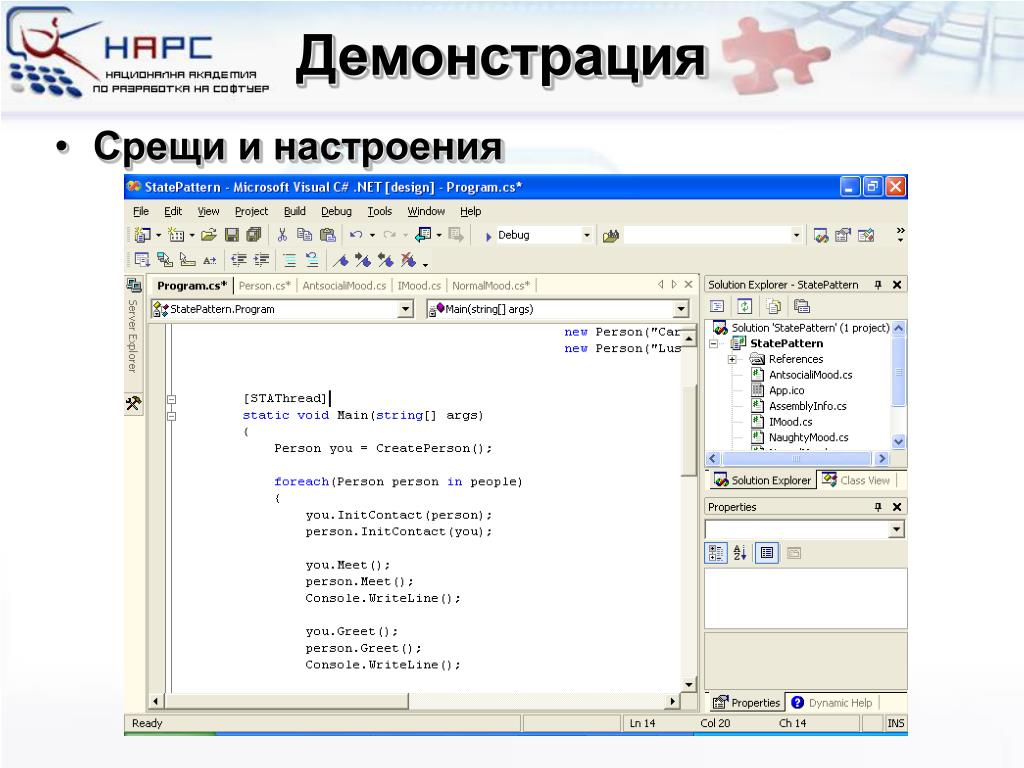This screenshot has width=1024, height=768.
Task: Click the Paste clipboard icon
Action: point(328,234)
